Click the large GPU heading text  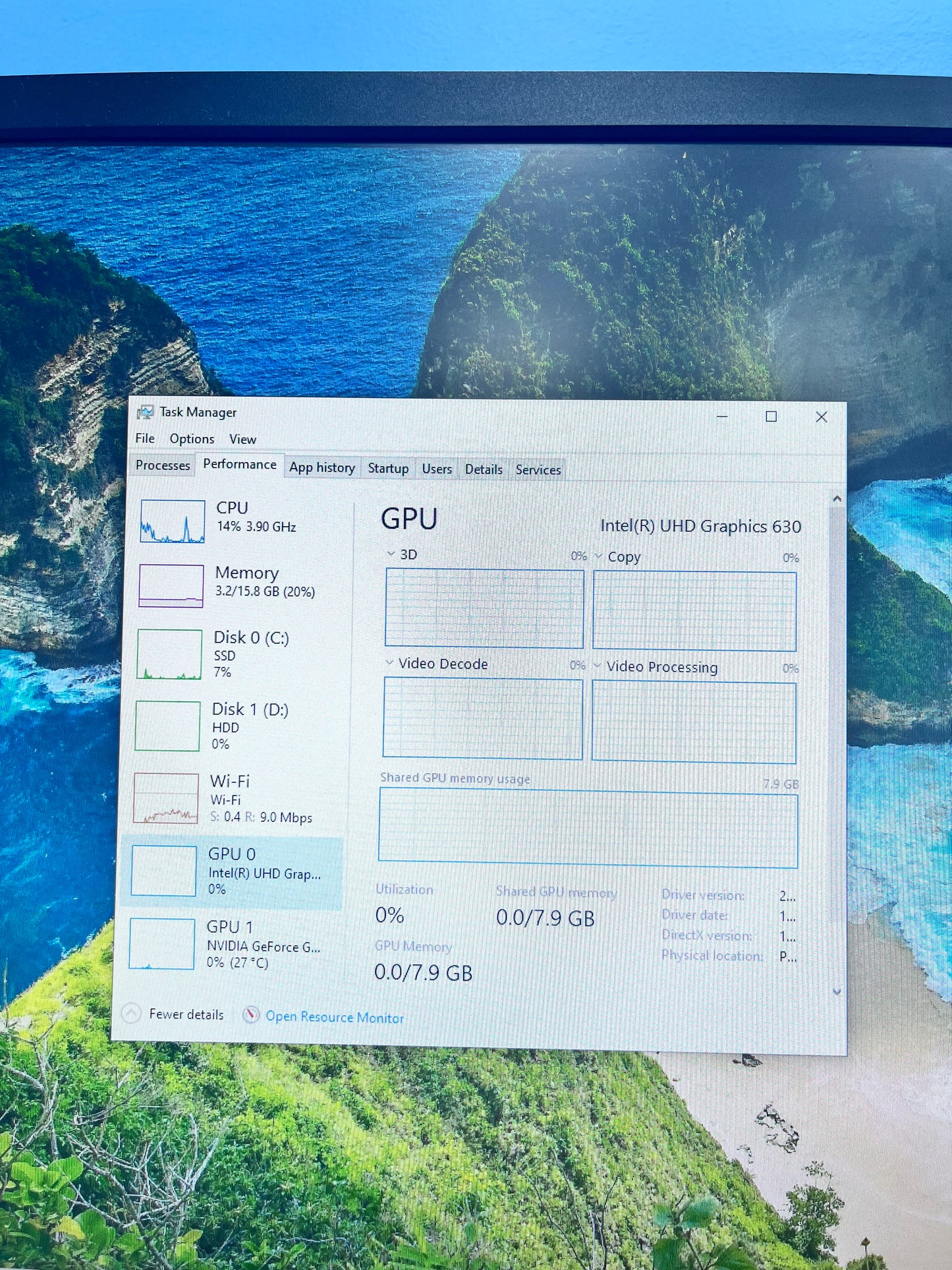409,519
